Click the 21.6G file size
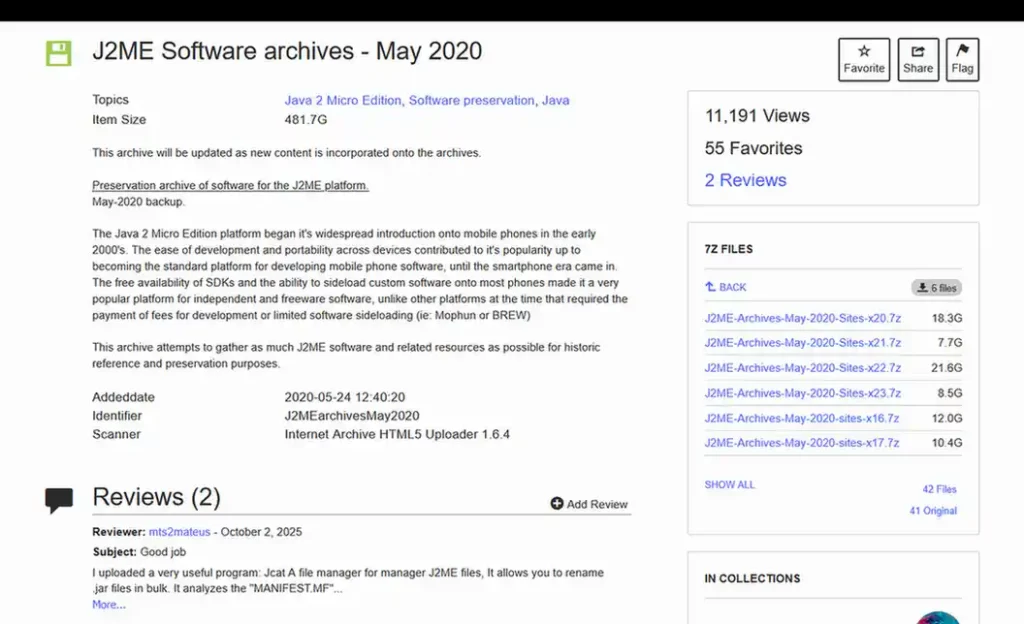The height and width of the screenshot is (624, 1024). click(946, 368)
